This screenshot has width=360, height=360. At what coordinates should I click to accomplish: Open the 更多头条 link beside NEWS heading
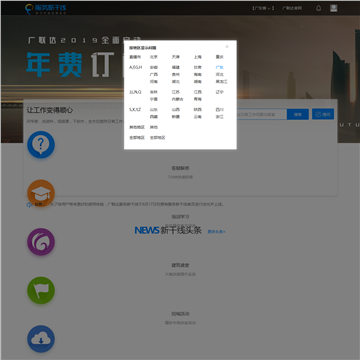[216, 231]
